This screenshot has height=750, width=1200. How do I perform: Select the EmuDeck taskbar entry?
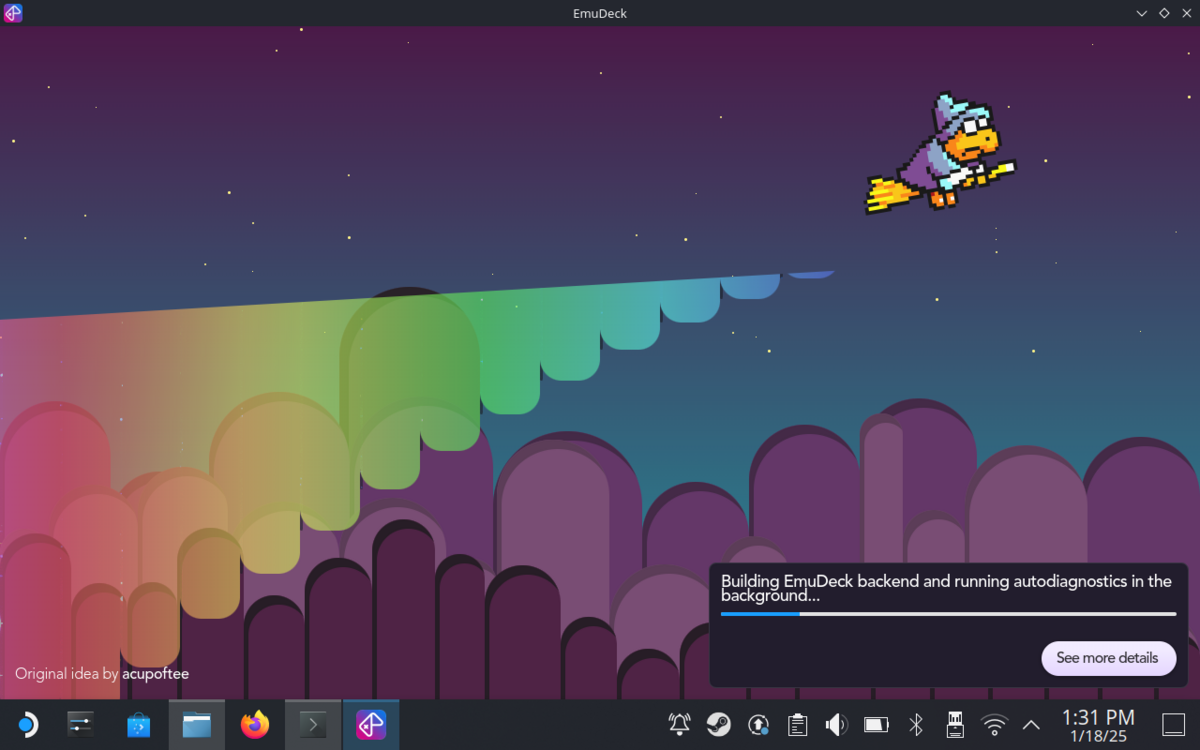(371, 724)
